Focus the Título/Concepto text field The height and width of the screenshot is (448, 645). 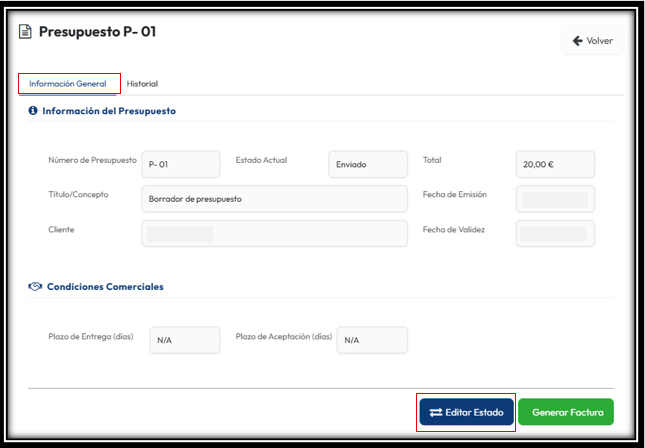click(x=274, y=198)
